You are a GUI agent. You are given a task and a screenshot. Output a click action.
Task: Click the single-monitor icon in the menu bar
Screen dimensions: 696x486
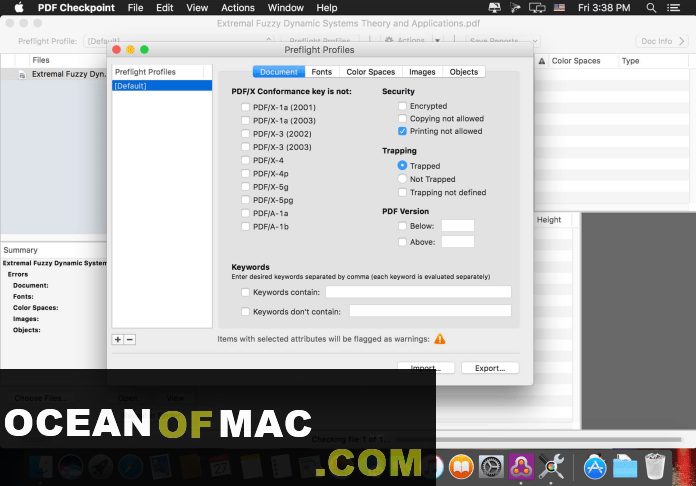[494, 8]
